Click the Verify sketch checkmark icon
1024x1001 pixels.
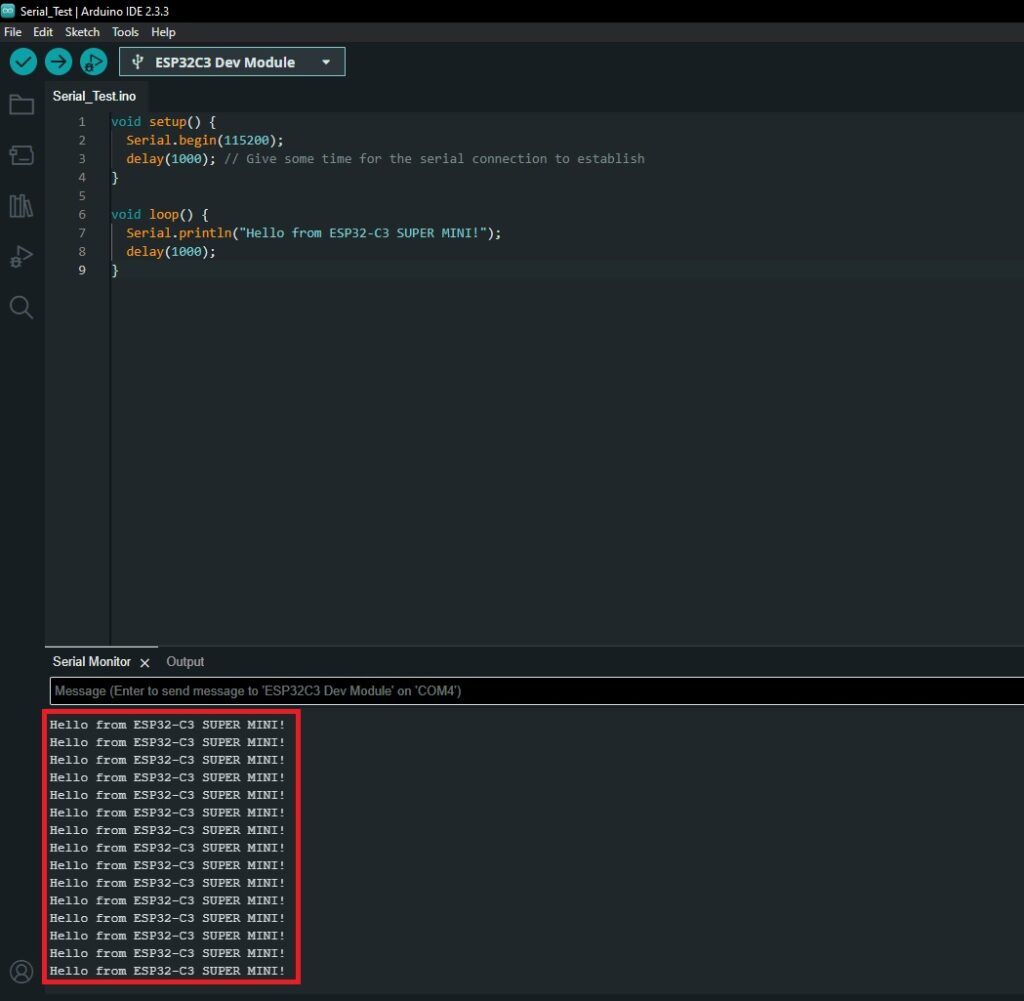[x=22, y=61]
